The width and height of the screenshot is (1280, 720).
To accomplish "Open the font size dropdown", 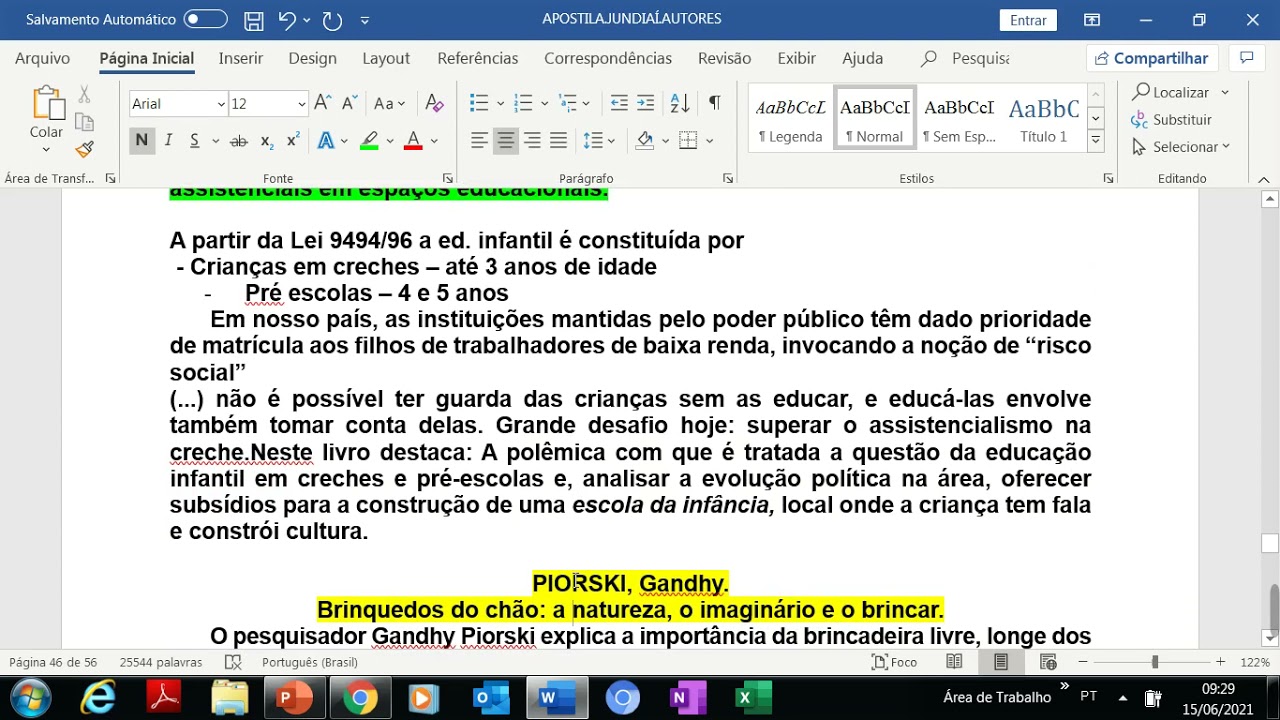I will point(301,104).
